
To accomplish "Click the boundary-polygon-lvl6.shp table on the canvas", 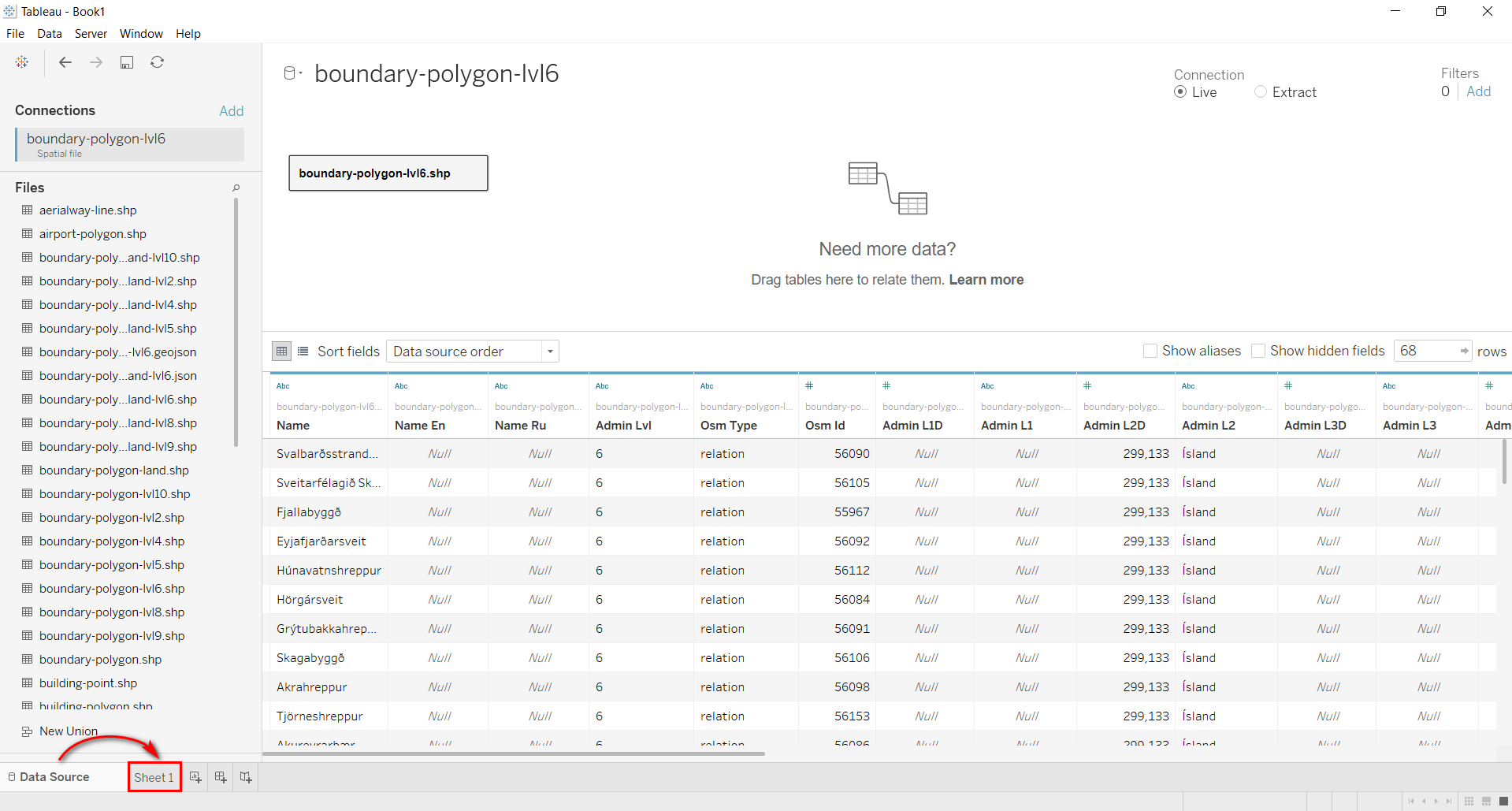I will [388, 173].
